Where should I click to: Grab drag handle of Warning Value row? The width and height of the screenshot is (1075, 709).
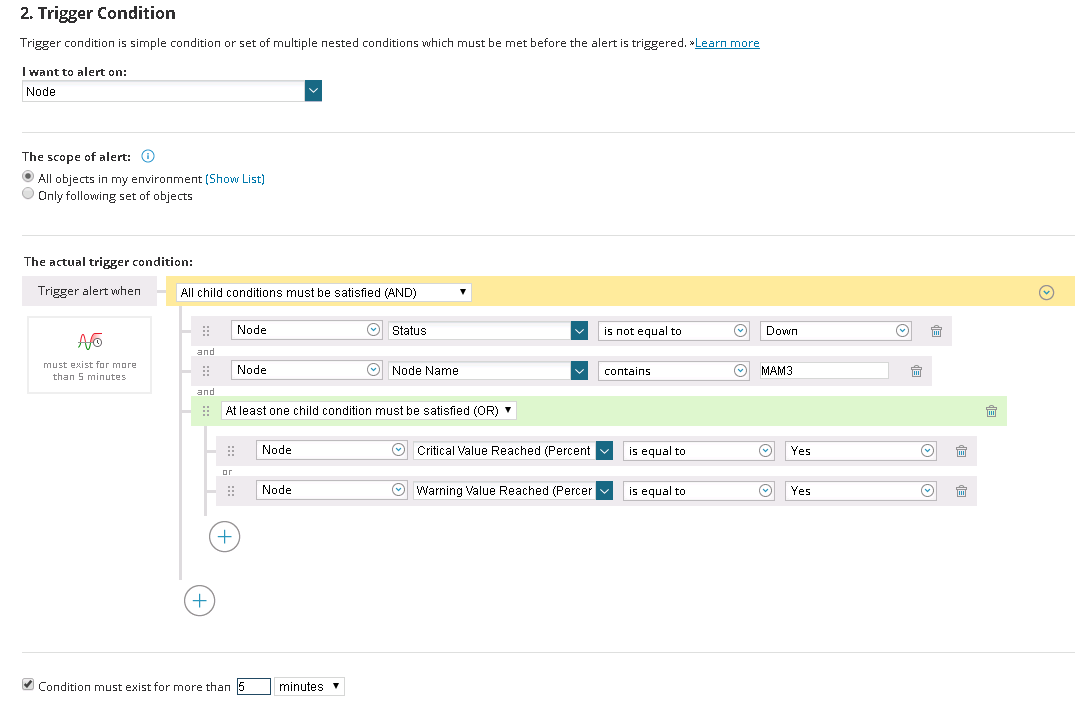pos(231,491)
